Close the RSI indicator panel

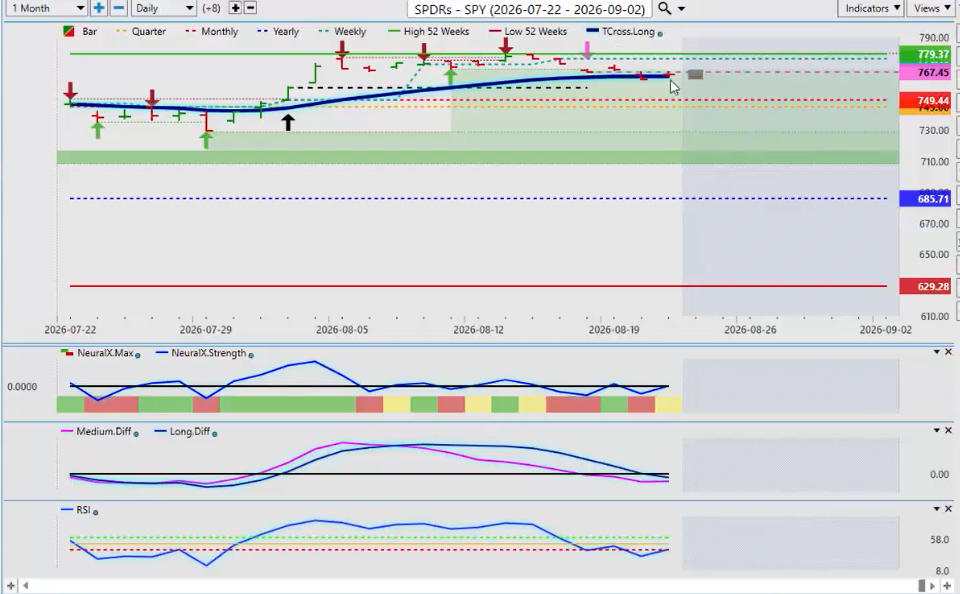pyautogui.click(x=948, y=509)
